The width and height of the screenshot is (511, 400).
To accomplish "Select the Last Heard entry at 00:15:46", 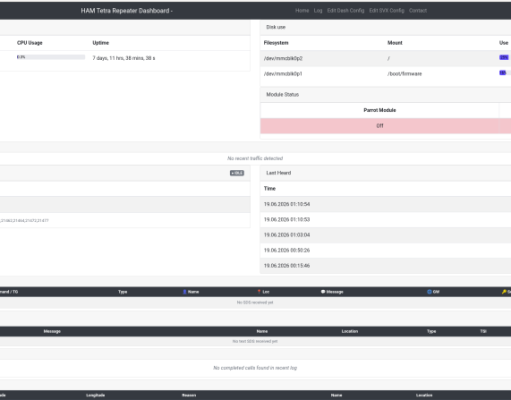I will [x=287, y=266].
